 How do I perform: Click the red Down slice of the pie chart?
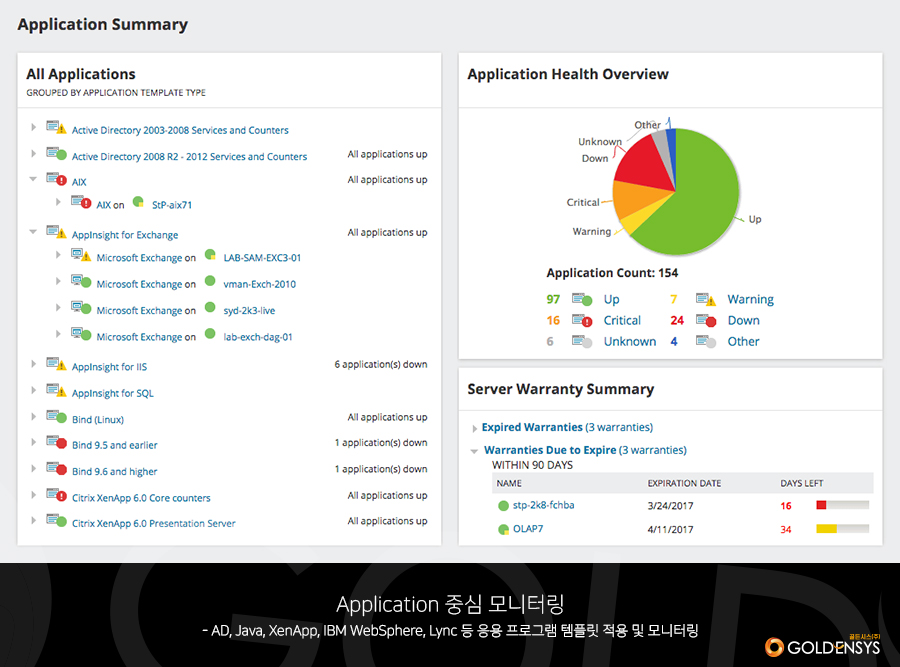tap(646, 164)
